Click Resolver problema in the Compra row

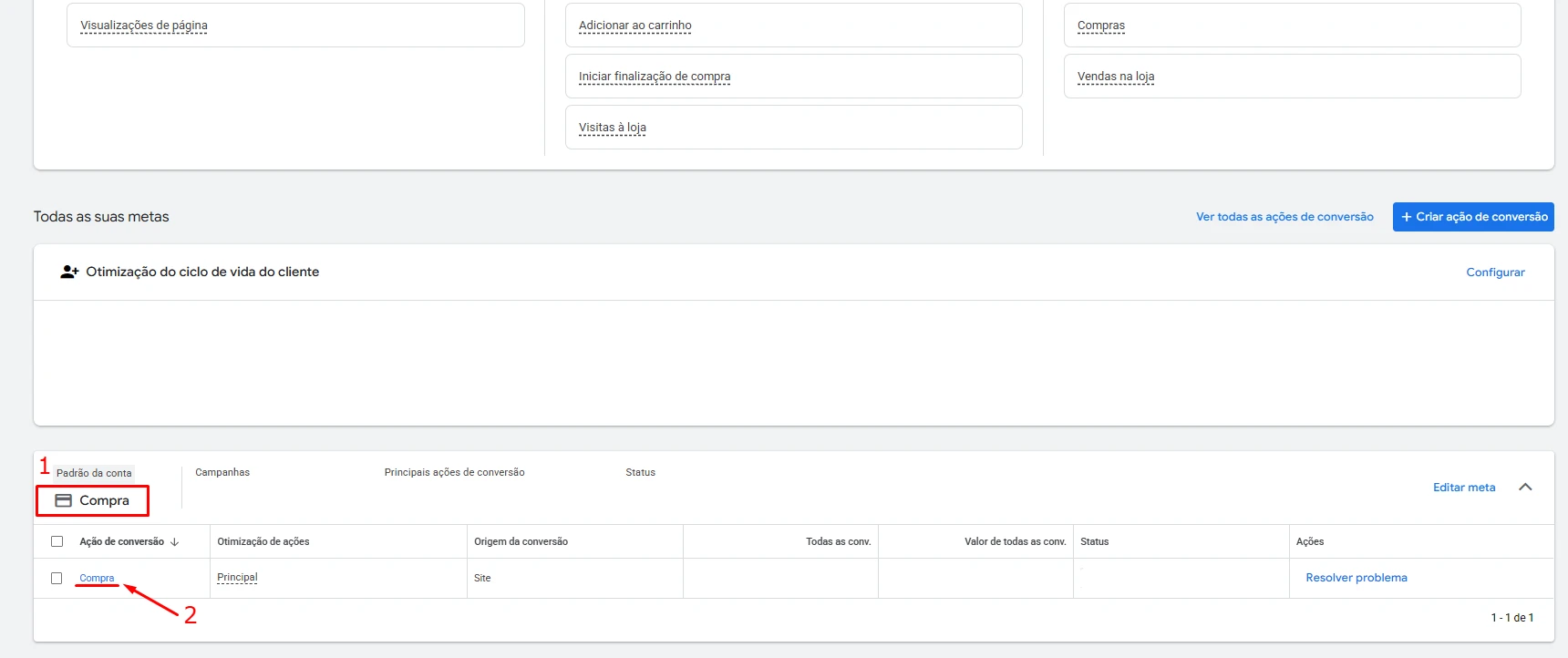coord(1357,578)
